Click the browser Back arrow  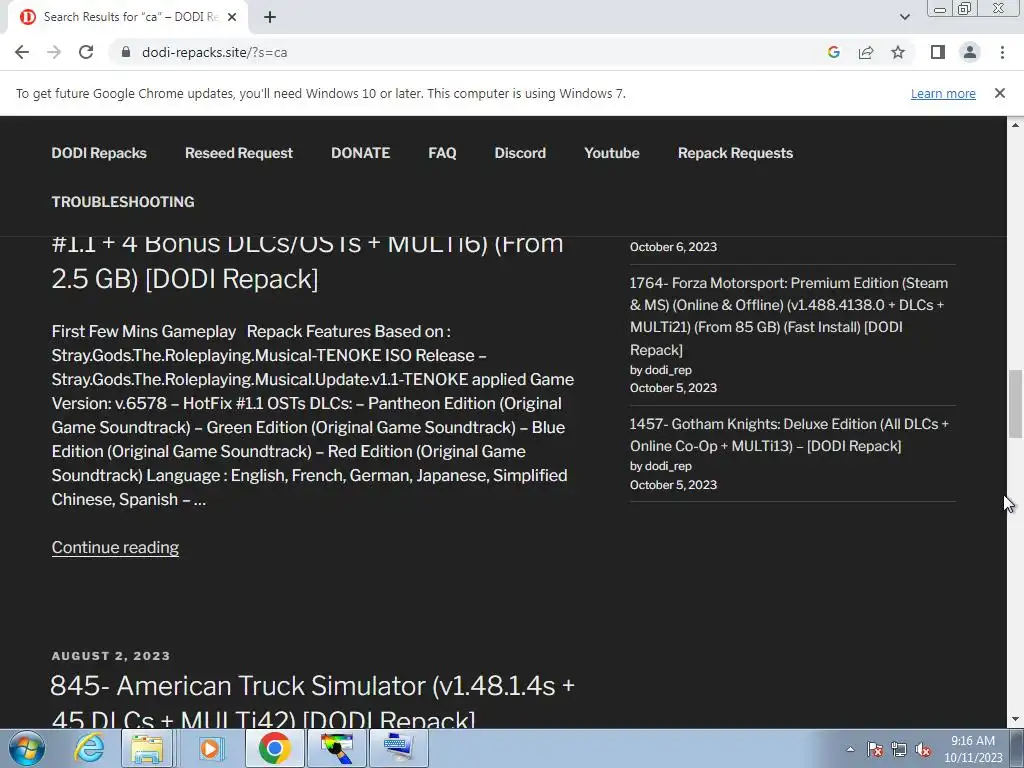(22, 52)
